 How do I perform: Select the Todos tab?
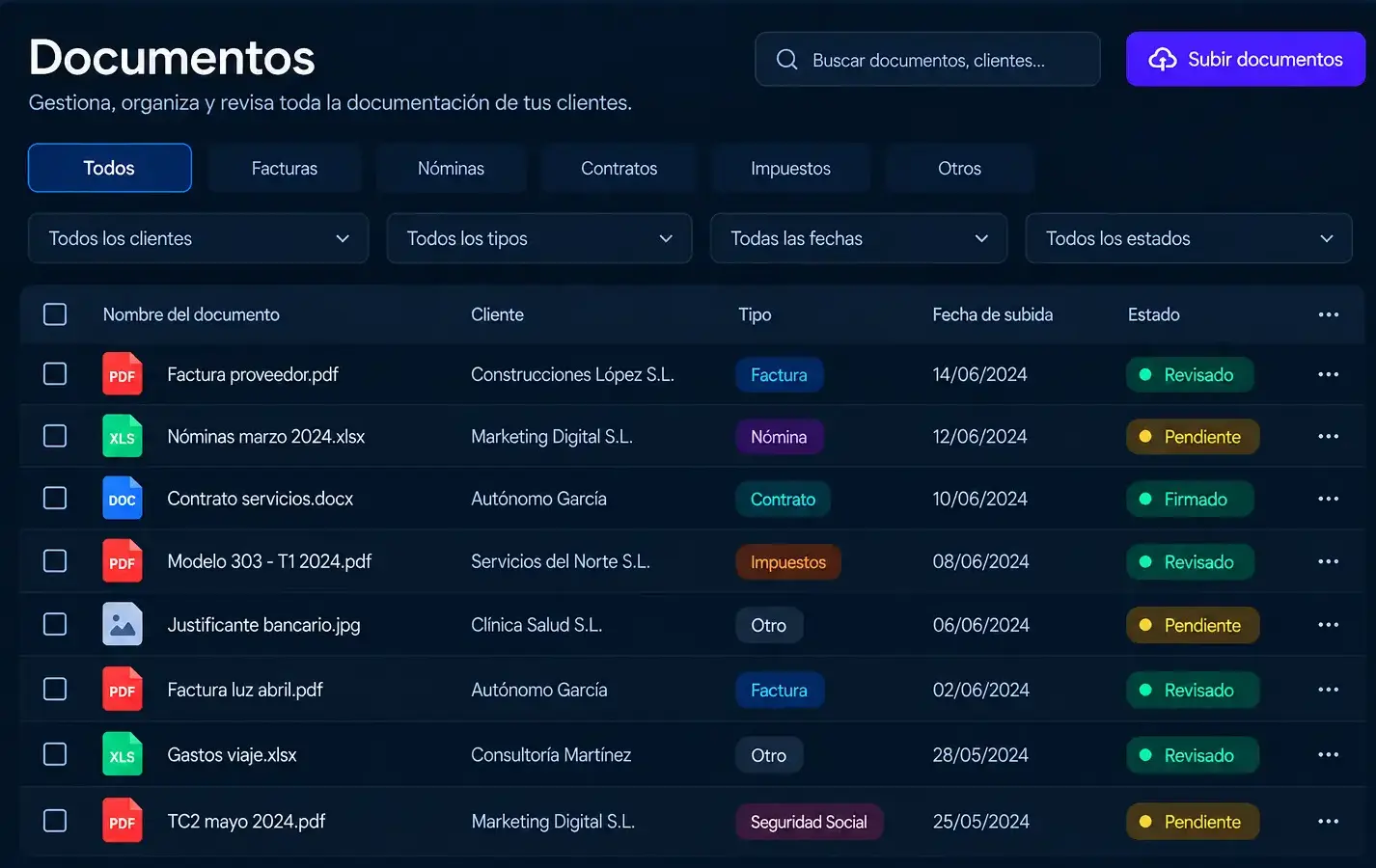click(110, 168)
